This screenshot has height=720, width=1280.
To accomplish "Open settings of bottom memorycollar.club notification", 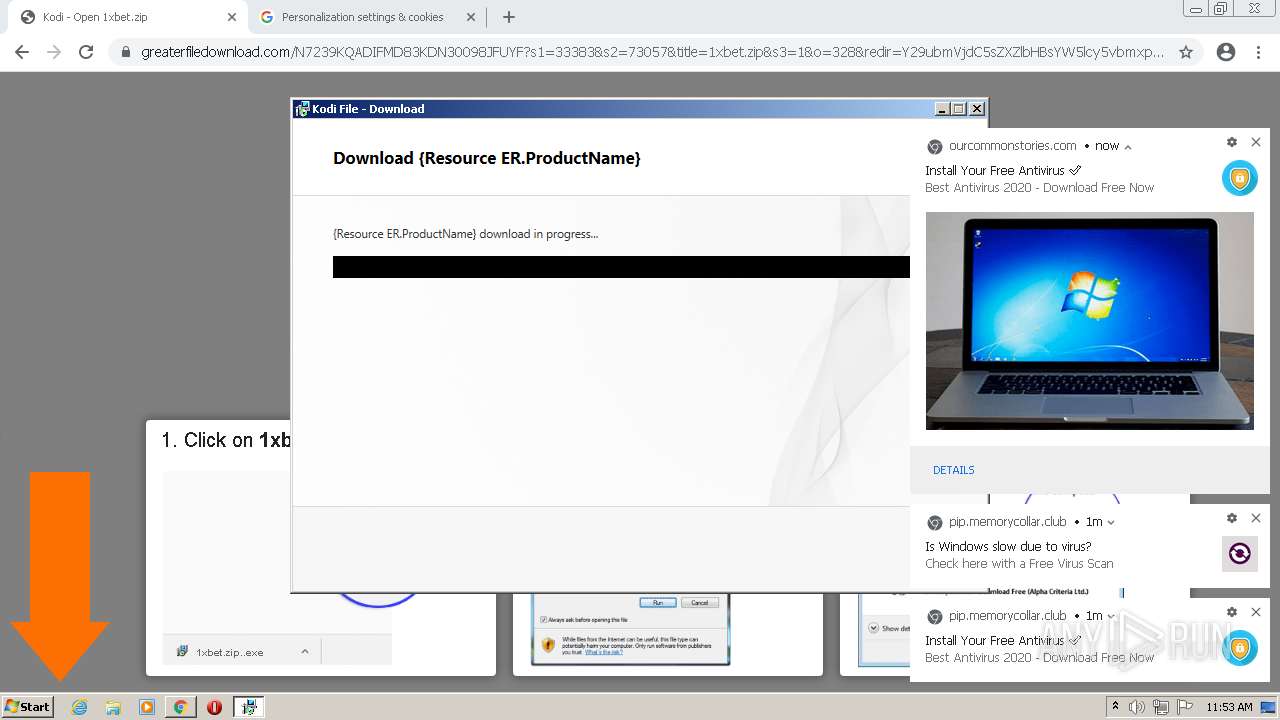I will click(x=1232, y=613).
